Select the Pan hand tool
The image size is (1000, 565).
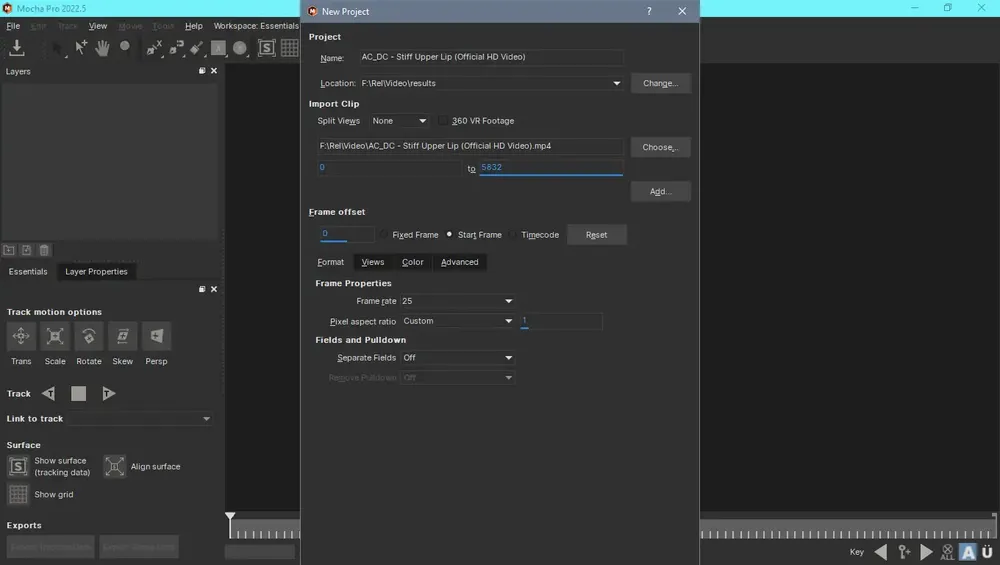click(x=102, y=48)
